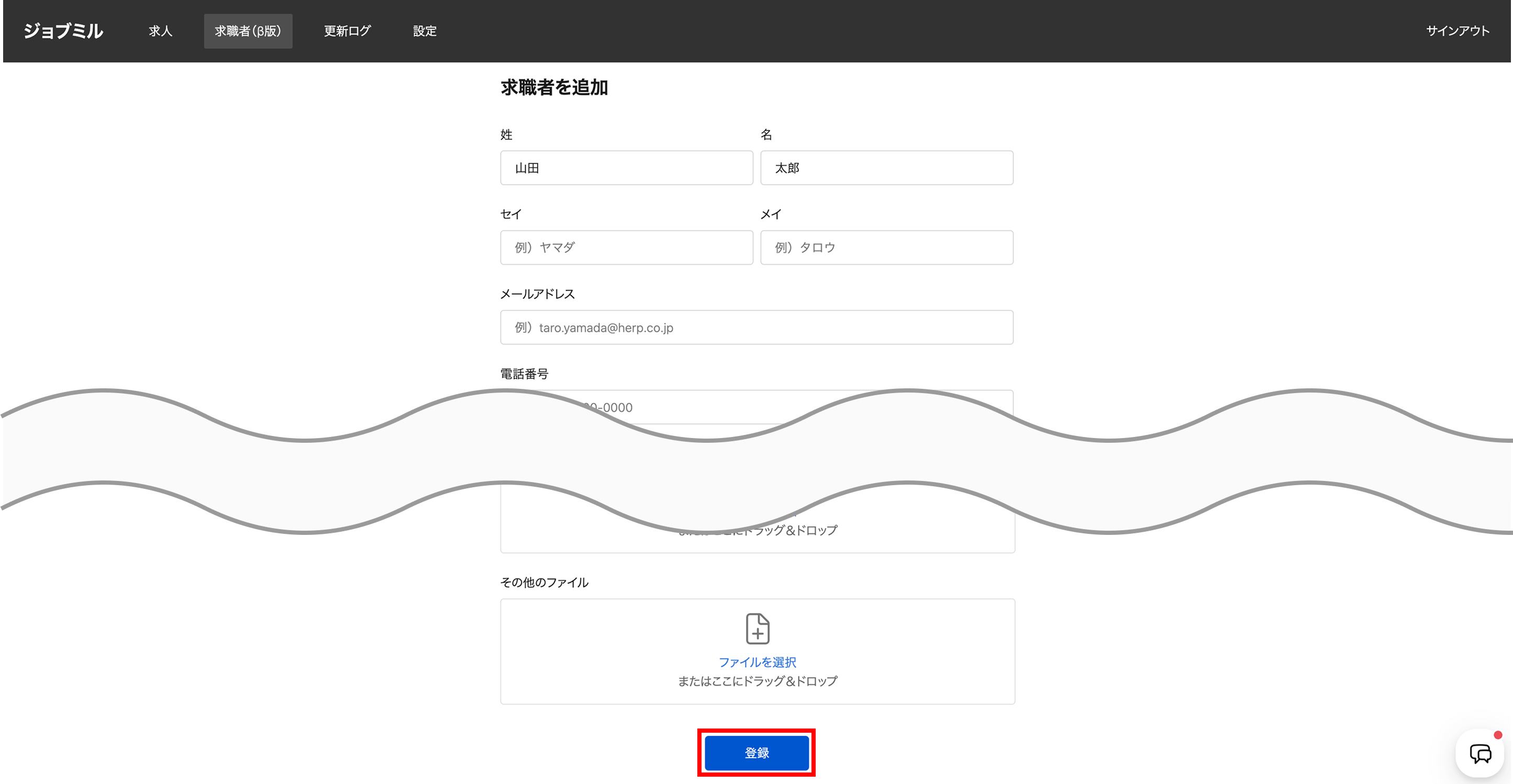Focus the 名 field containing 太郎
The width and height of the screenshot is (1513, 784).
[x=886, y=168]
